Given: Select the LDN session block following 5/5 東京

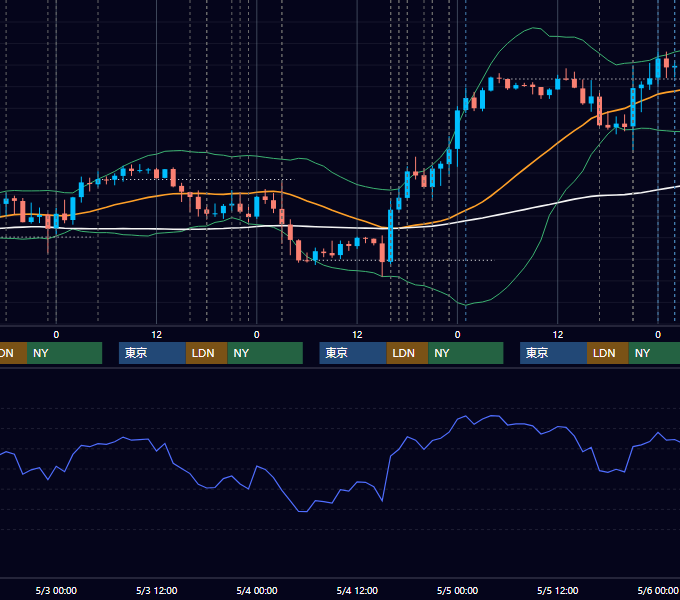Looking at the screenshot, I should tap(608, 353).
